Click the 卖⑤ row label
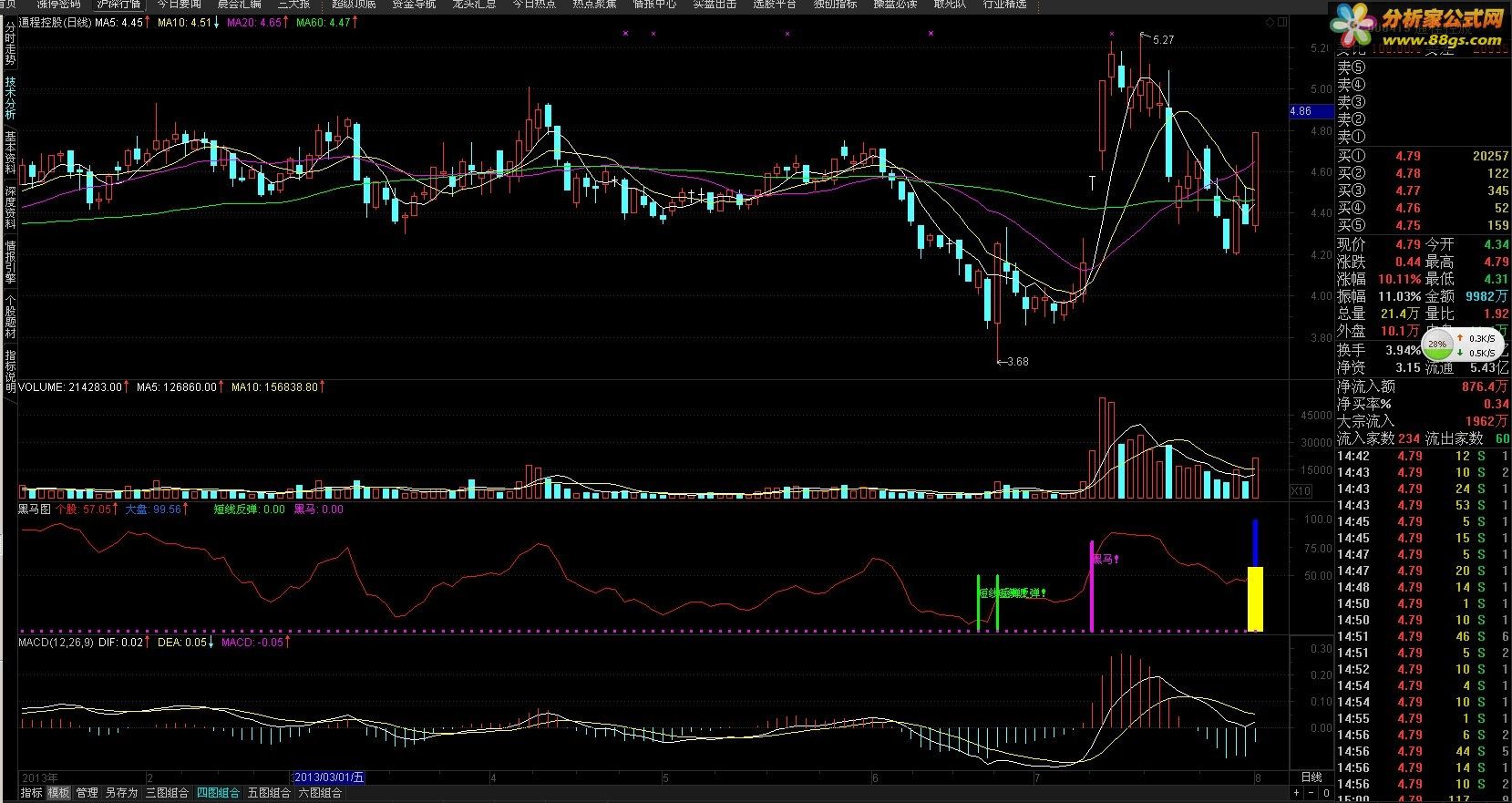Image resolution: width=1512 pixels, height=803 pixels. click(x=1352, y=67)
